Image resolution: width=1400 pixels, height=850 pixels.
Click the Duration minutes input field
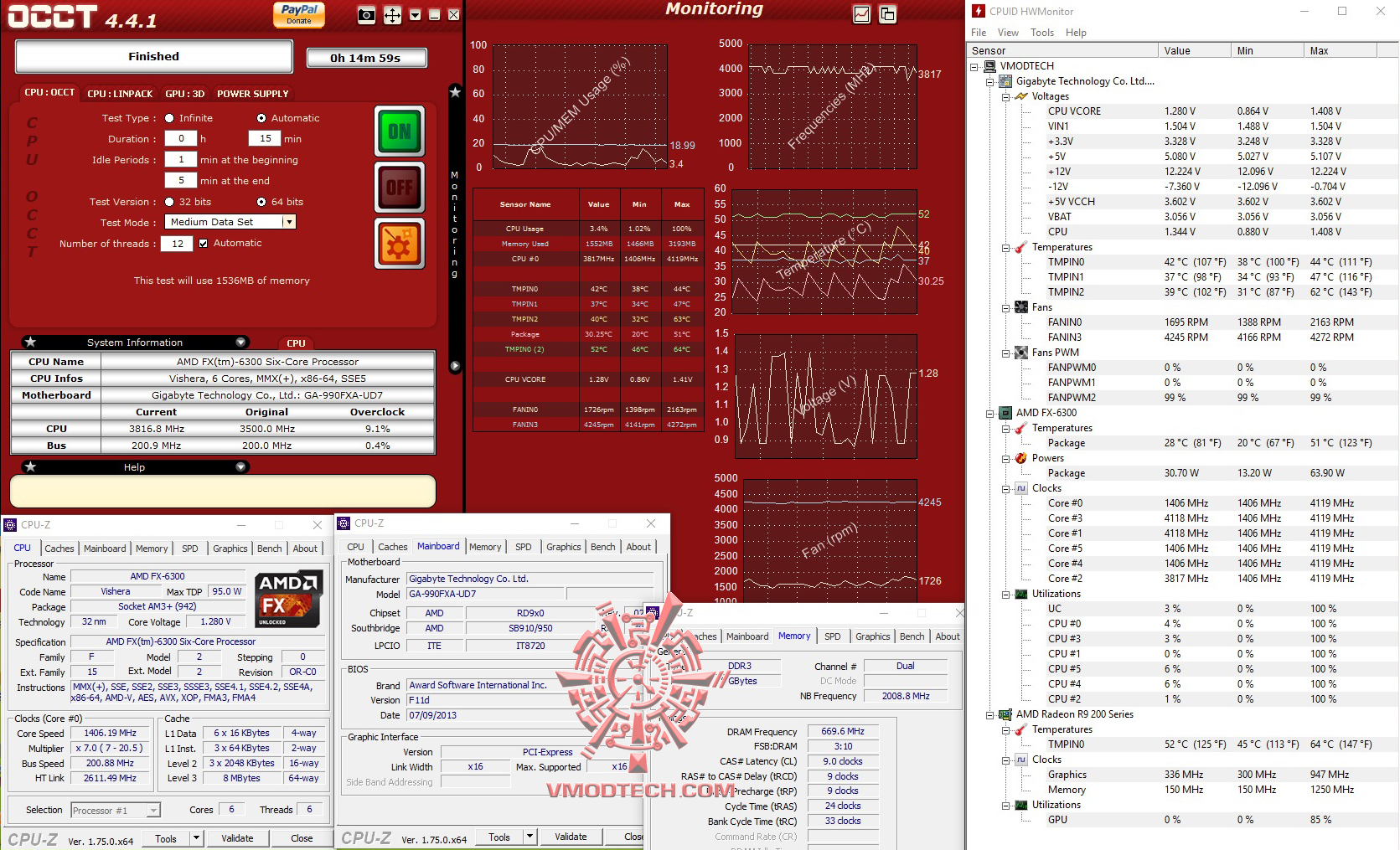[265, 138]
